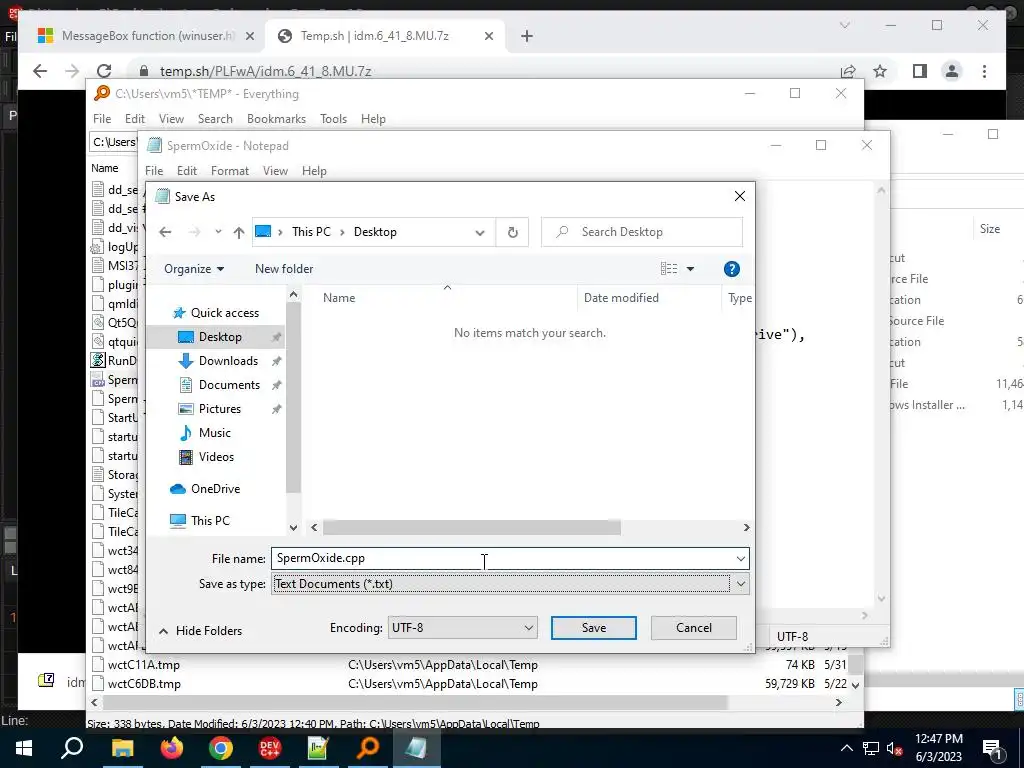Open taskbar Search
The image size is (1024, 768).
pos(72,748)
